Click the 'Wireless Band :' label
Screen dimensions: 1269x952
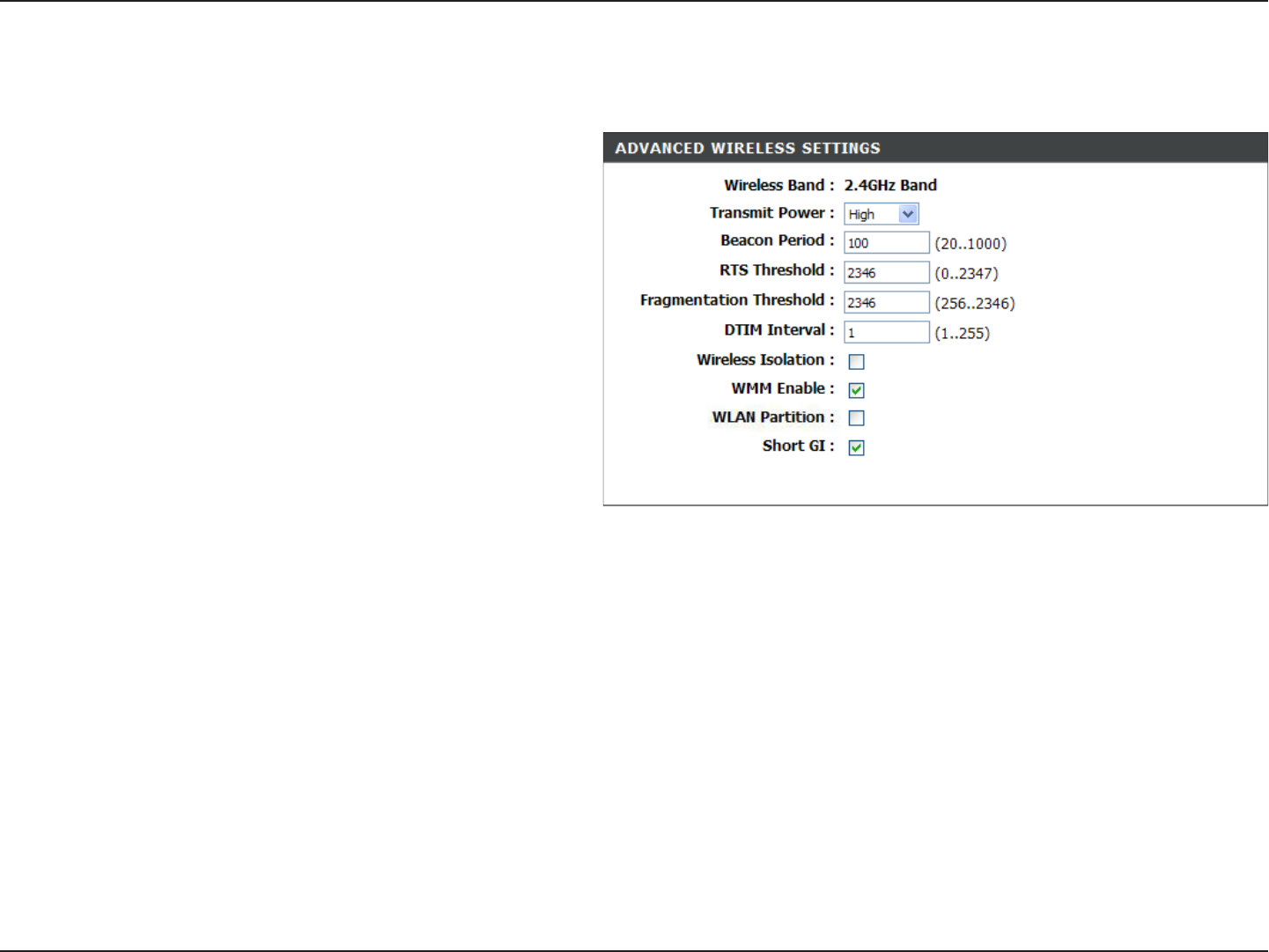pos(779,185)
